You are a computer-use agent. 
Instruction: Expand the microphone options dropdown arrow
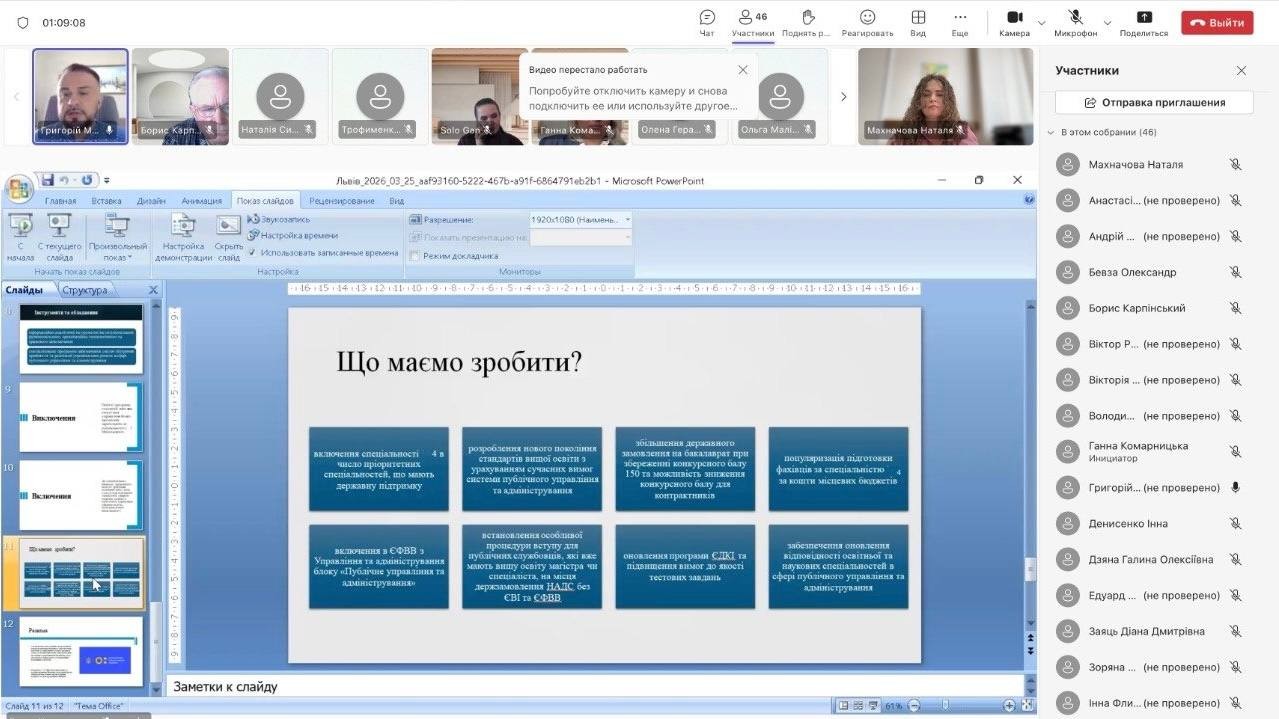coord(1107,22)
